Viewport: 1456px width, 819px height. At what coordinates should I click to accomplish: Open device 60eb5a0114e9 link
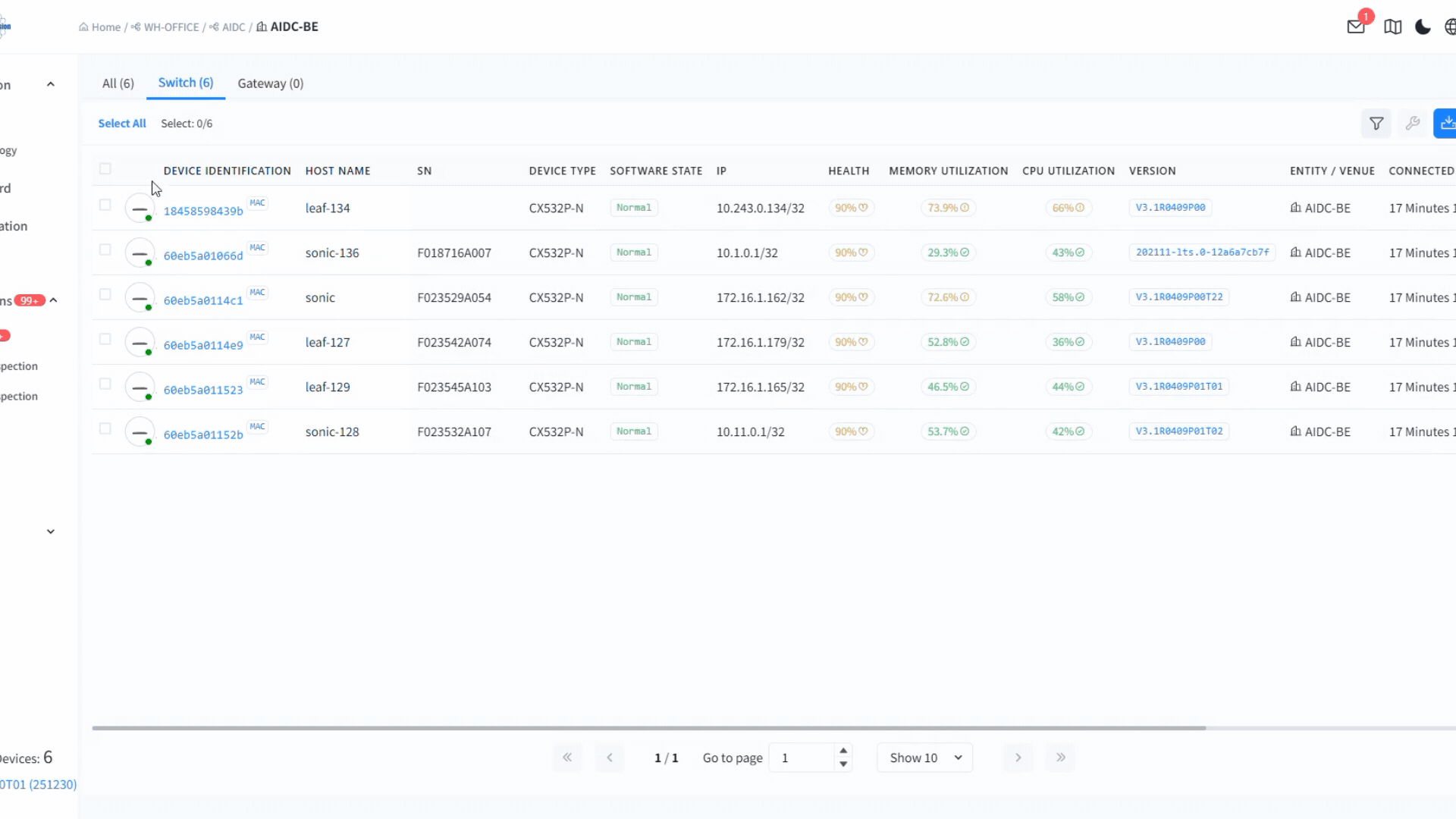(x=203, y=345)
